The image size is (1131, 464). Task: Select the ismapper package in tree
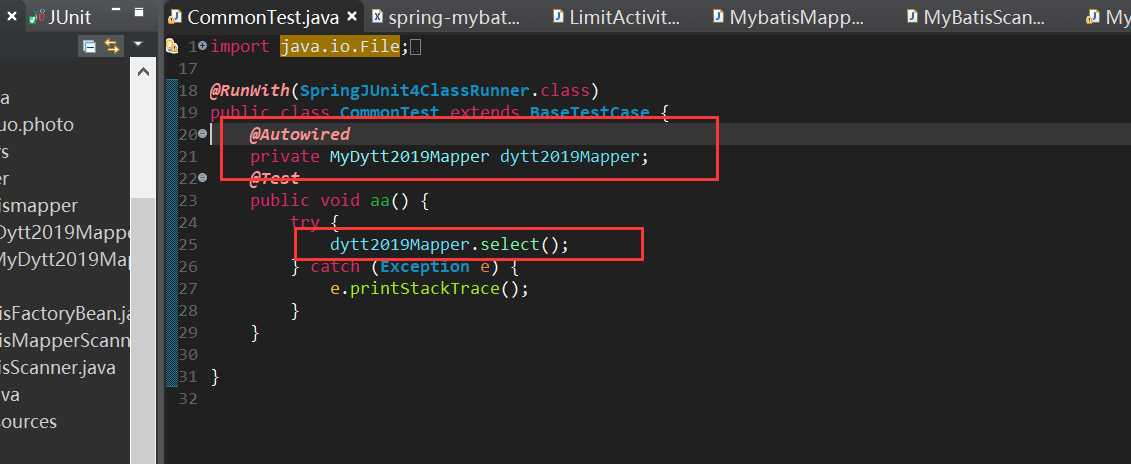pyautogui.click(x=38, y=205)
